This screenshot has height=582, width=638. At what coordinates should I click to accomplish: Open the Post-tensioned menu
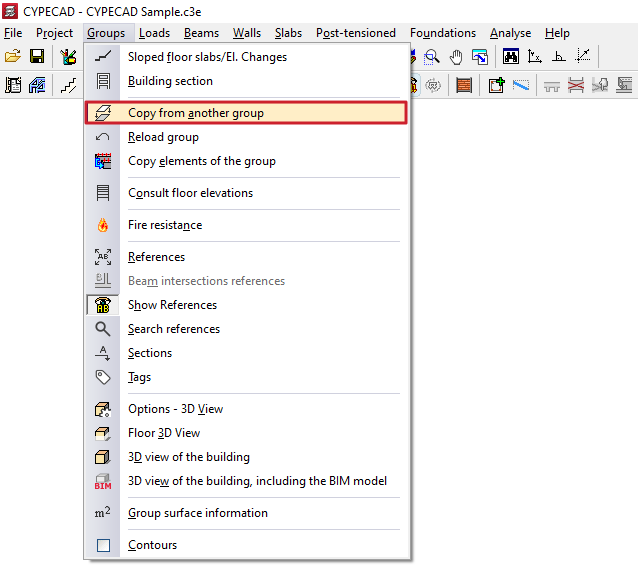point(356,33)
